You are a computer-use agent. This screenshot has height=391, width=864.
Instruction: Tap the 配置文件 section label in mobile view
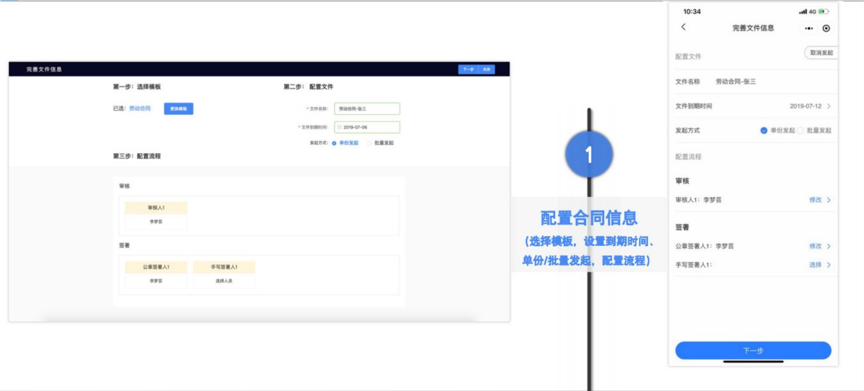click(x=688, y=56)
